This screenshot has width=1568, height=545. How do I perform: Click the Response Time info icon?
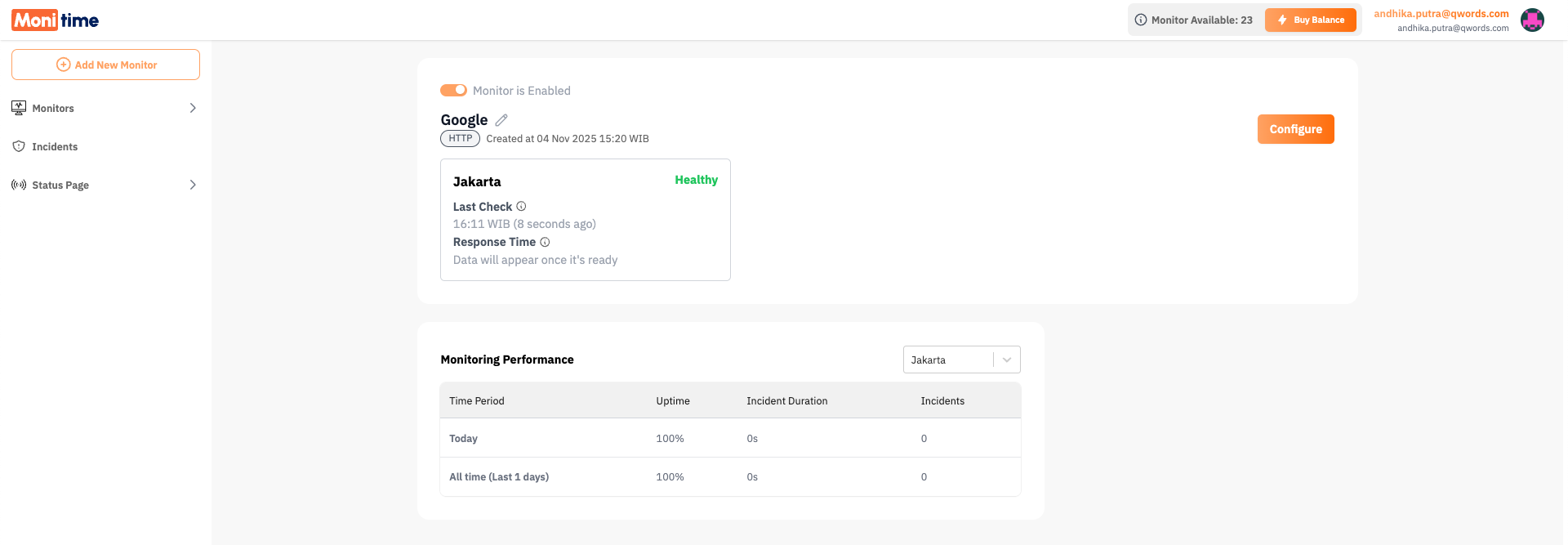(x=545, y=242)
